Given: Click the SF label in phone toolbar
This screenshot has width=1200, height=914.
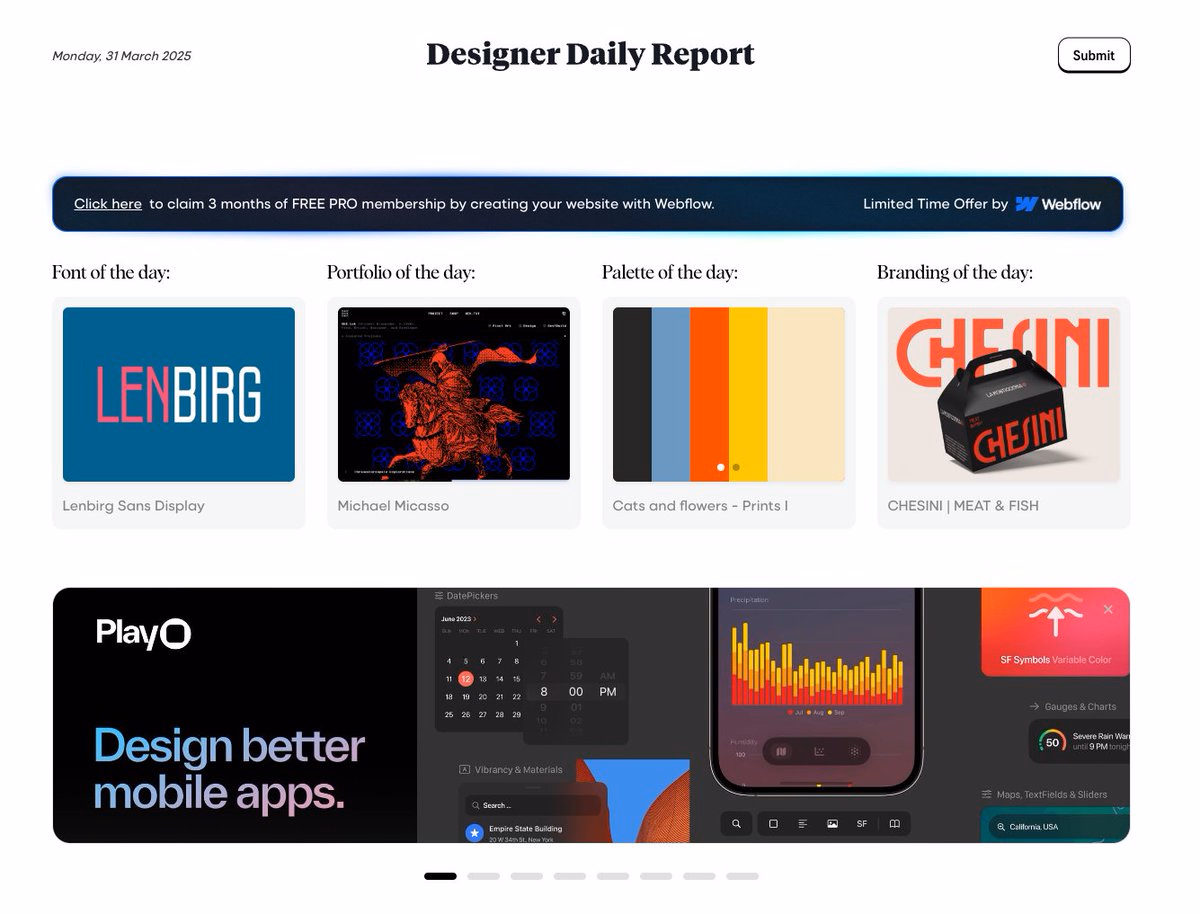Looking at the screenshot, I should (862, 824).
